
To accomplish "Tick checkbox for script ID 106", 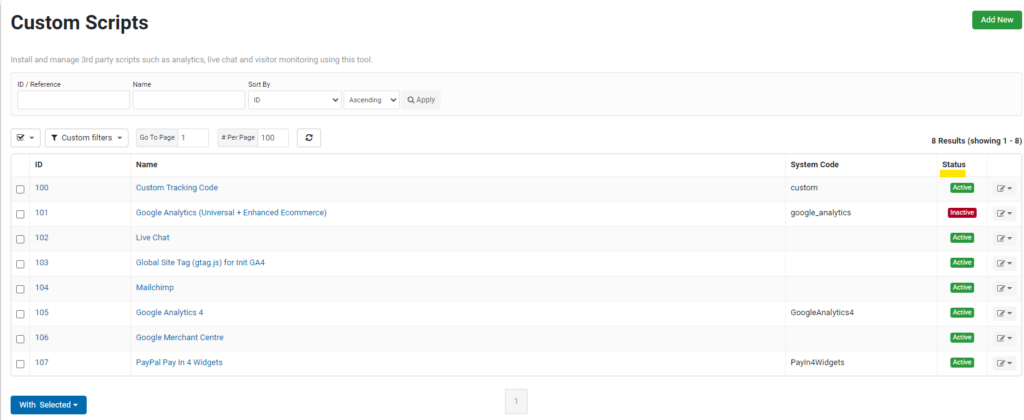I will pyautogui.click(x=20, y=339).
